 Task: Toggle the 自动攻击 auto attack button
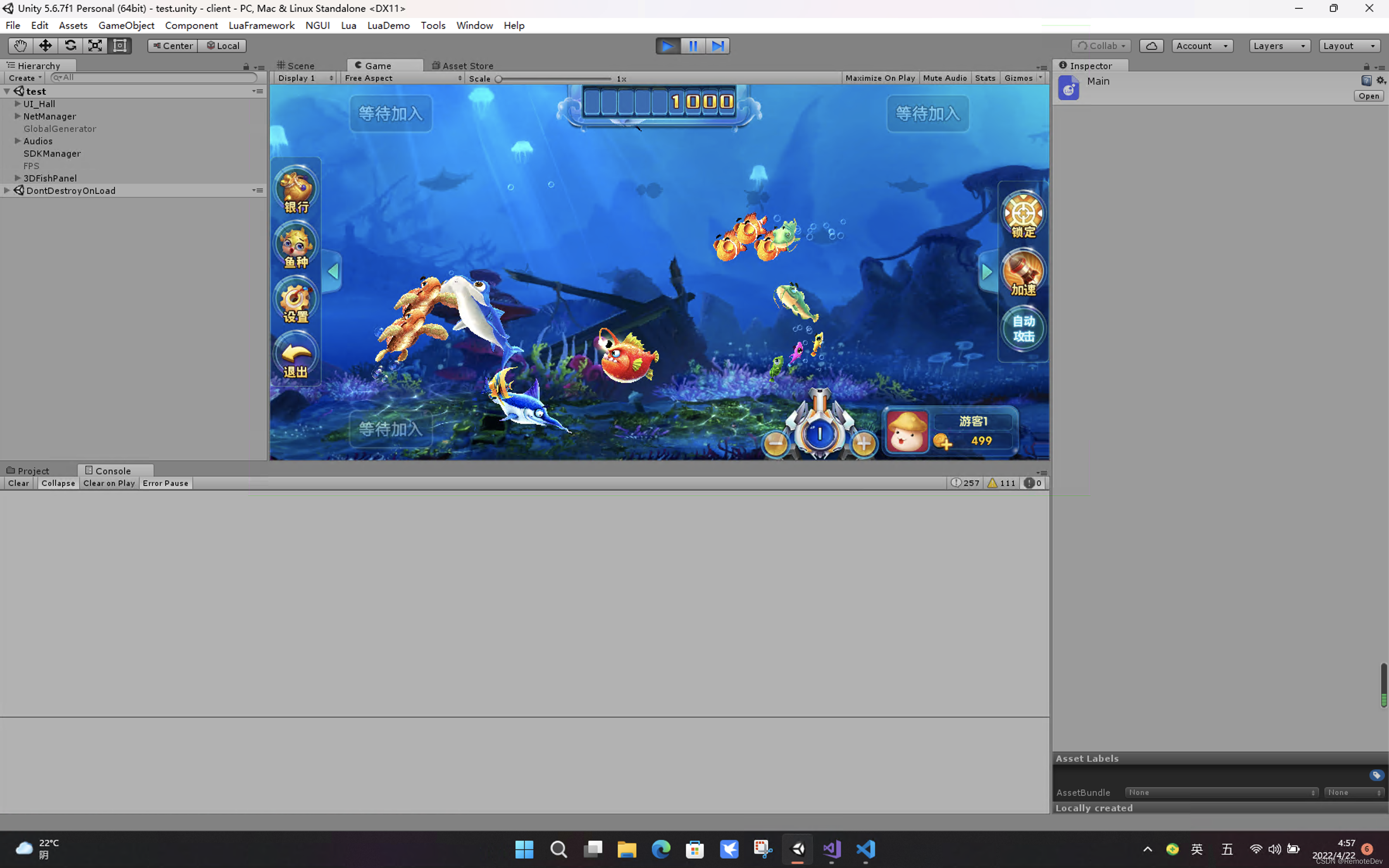[1024, 328]
